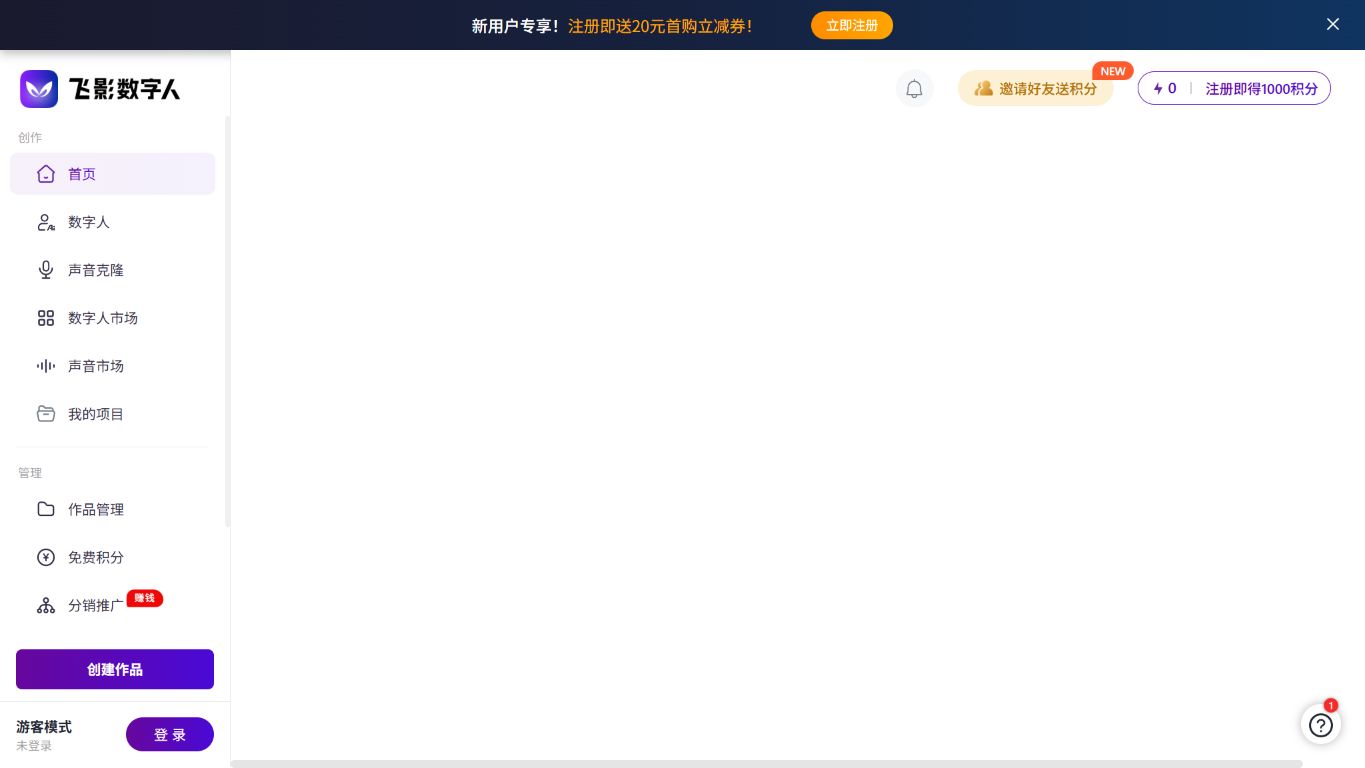
Task: Click the NEW badge on the invite button
Action: (x=1113, y=71)
